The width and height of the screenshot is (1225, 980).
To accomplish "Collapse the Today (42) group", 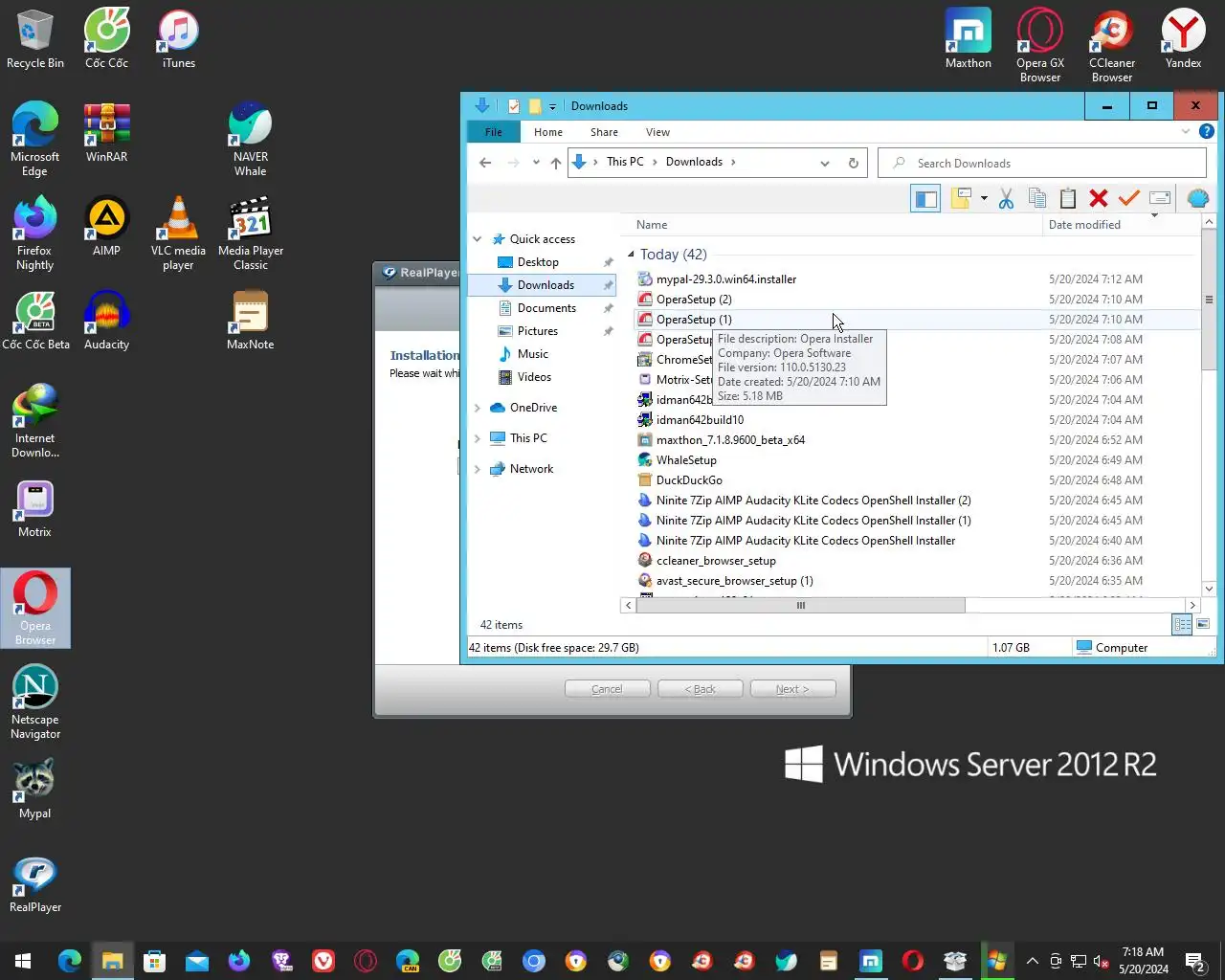I will tap(631, 254).
